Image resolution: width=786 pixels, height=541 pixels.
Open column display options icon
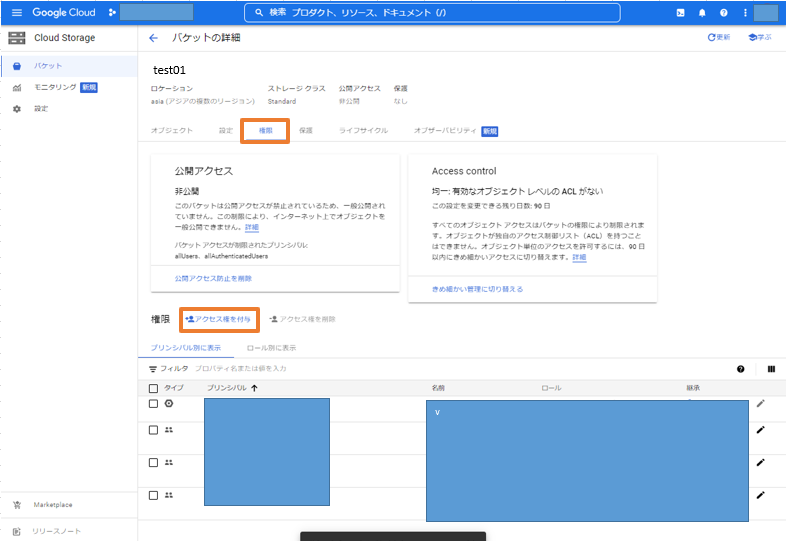coord(771,369)
